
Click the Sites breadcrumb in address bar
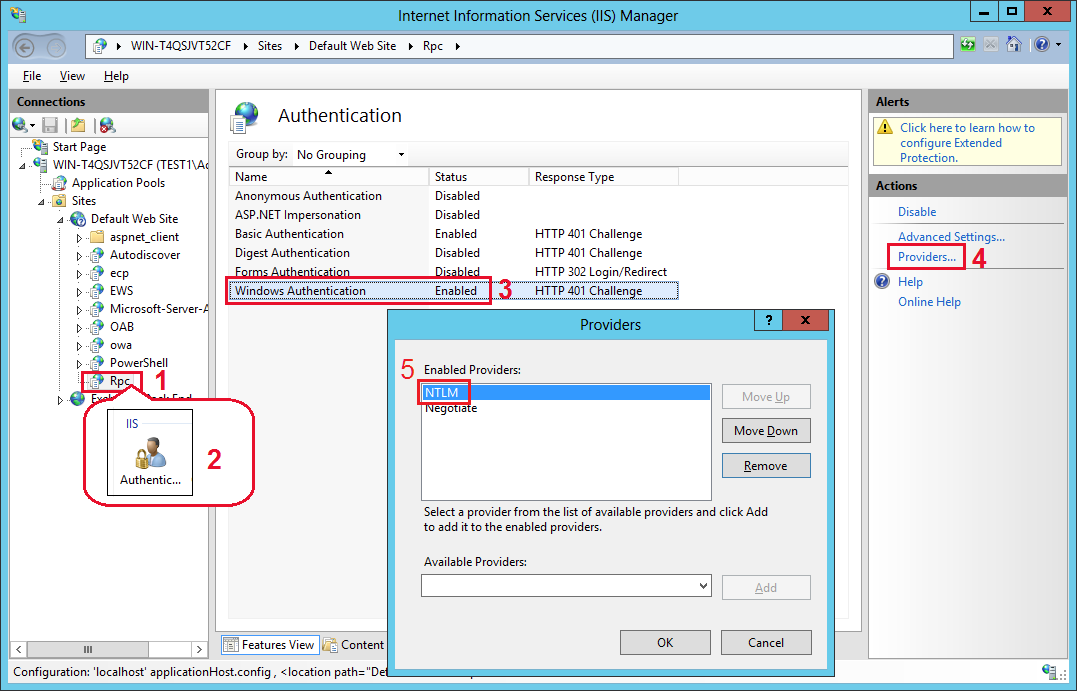pos(270,46)
